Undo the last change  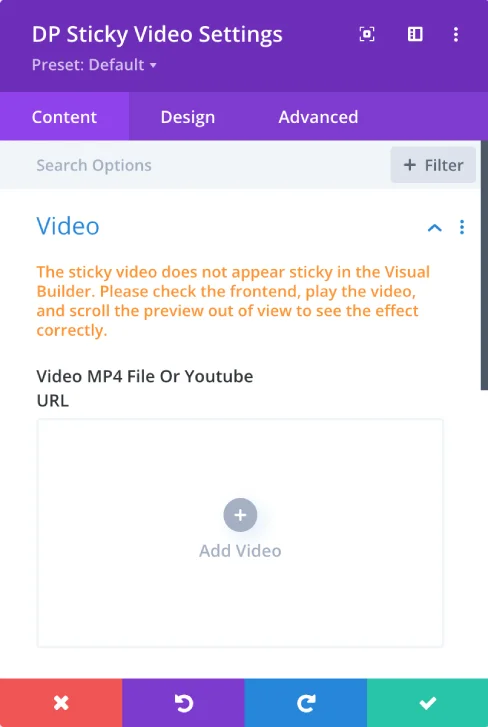point(183,703)
